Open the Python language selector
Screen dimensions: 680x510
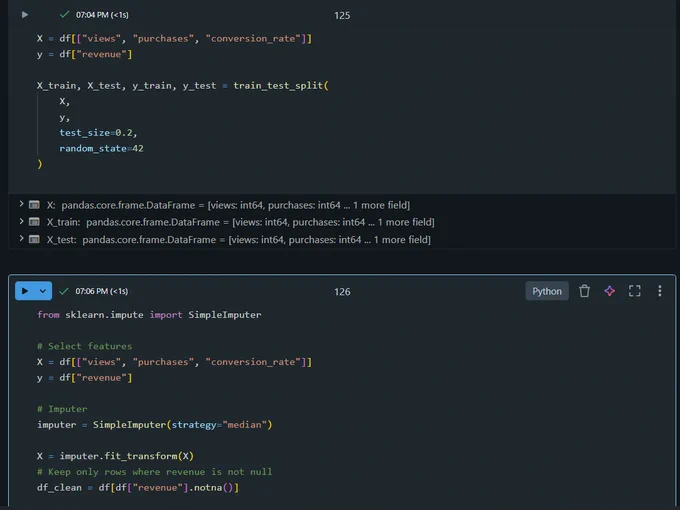tap(547, 291)
